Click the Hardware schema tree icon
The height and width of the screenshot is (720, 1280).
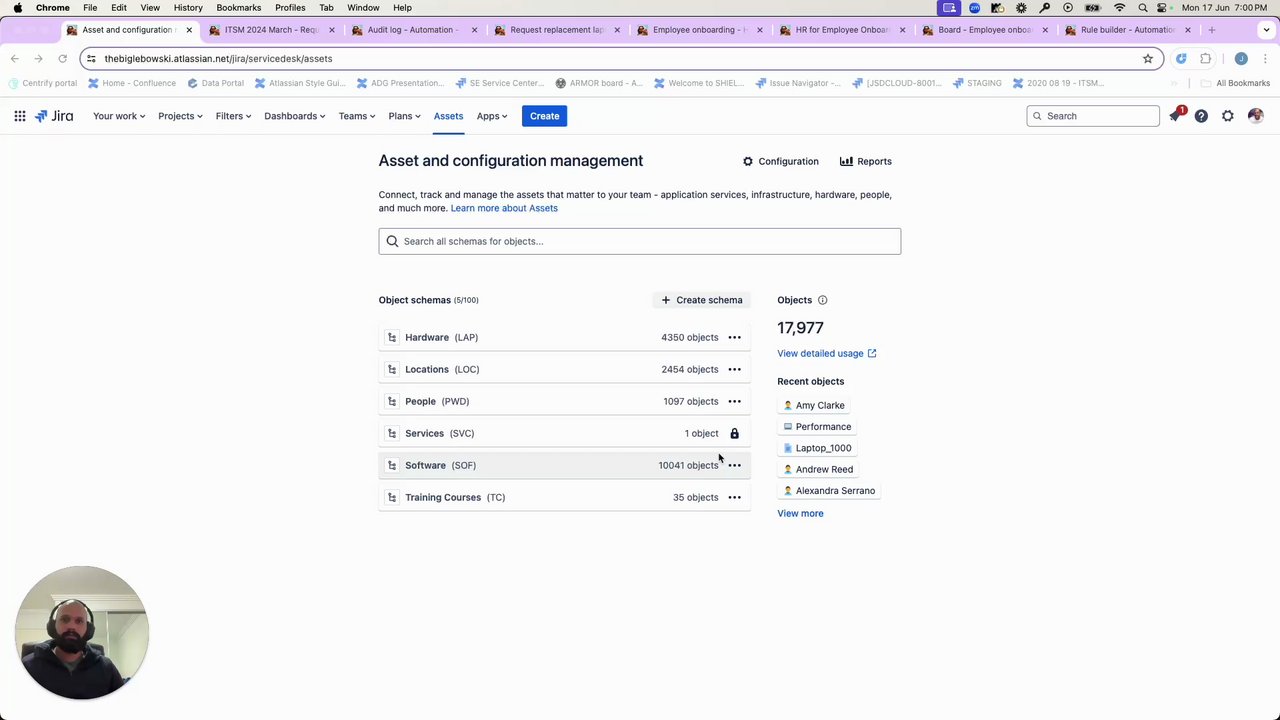coord(392,338)
